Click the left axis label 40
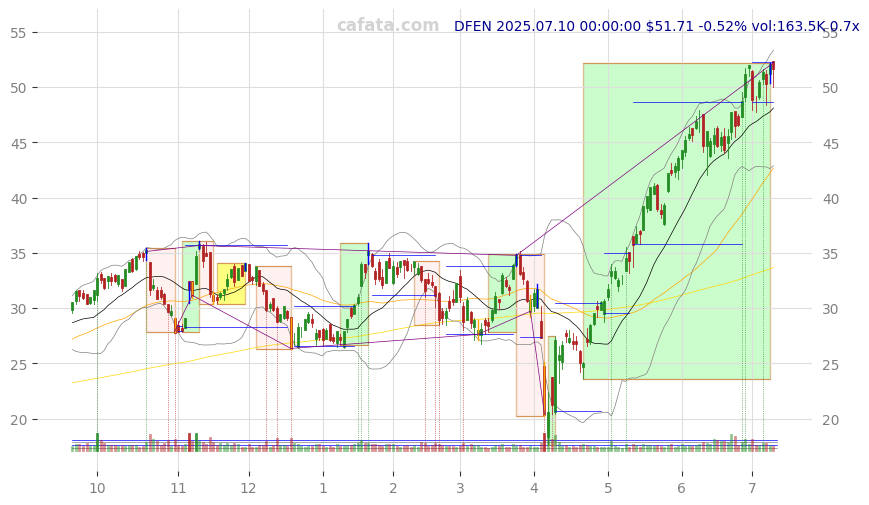The width and height of the screenshot is (869, 505). 18,198
